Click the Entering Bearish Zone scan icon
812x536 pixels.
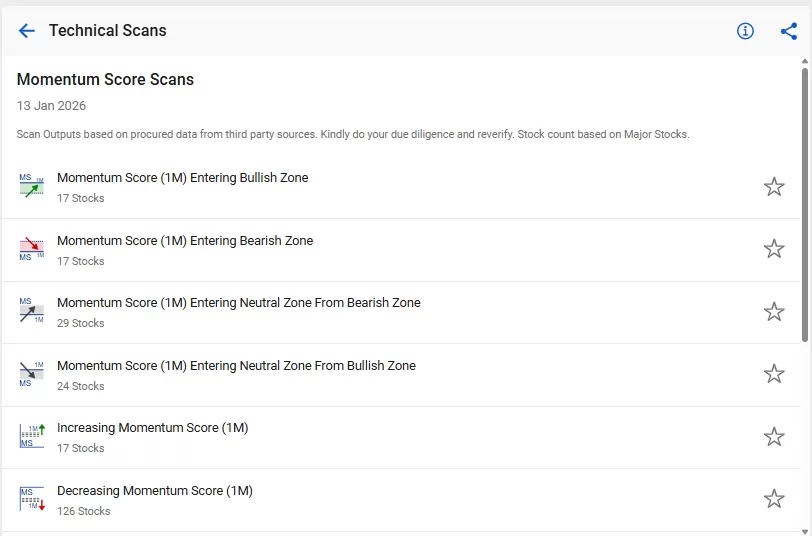point(32,249)
